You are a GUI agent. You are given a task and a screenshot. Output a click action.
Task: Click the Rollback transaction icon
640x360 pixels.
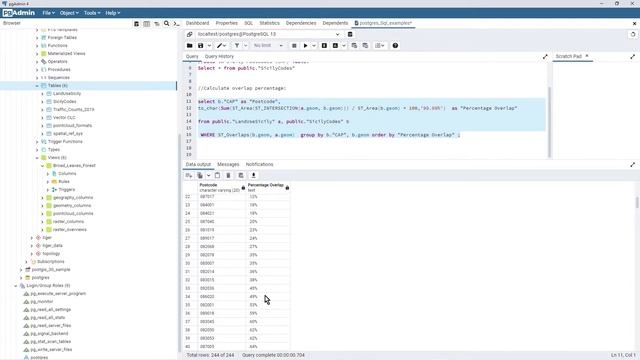tap(365, 46)
